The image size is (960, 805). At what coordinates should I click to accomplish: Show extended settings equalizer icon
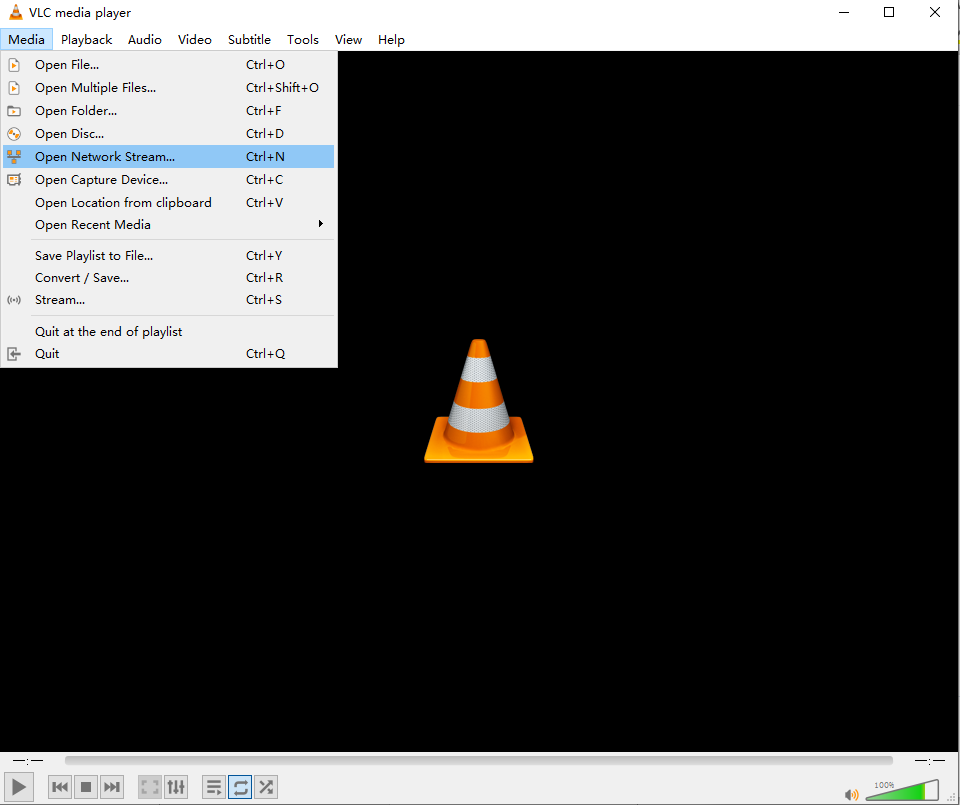point(176,787)
